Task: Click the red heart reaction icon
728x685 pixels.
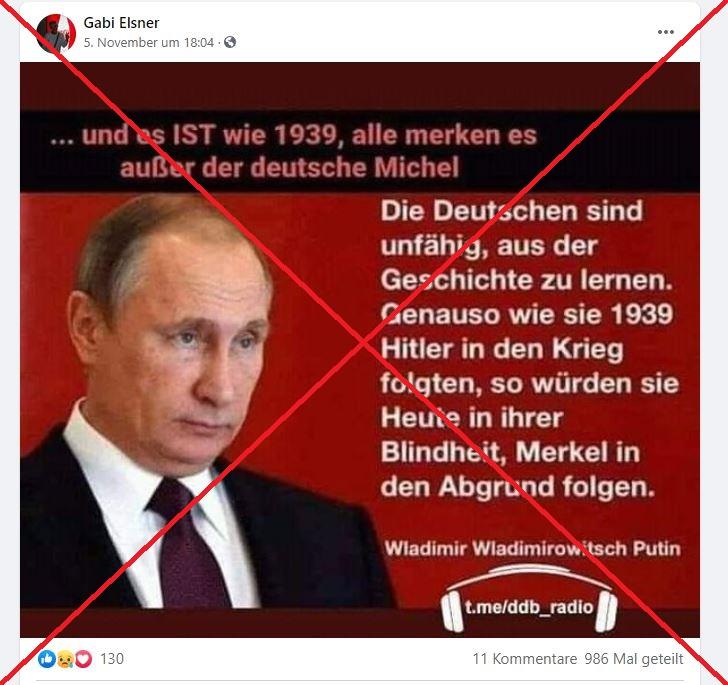Action: click(83, 659)
